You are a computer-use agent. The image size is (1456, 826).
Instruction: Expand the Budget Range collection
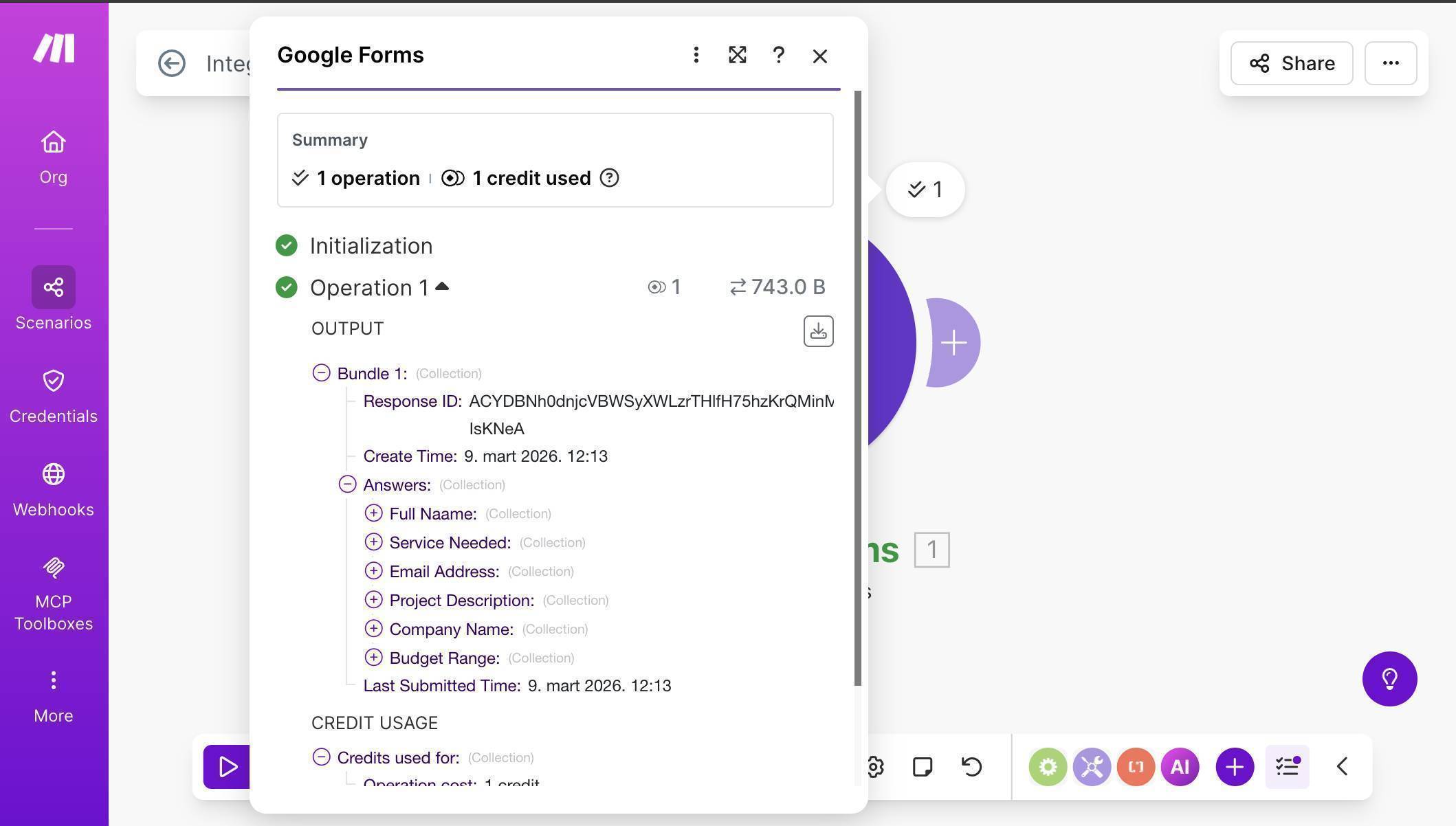[374, 657]
